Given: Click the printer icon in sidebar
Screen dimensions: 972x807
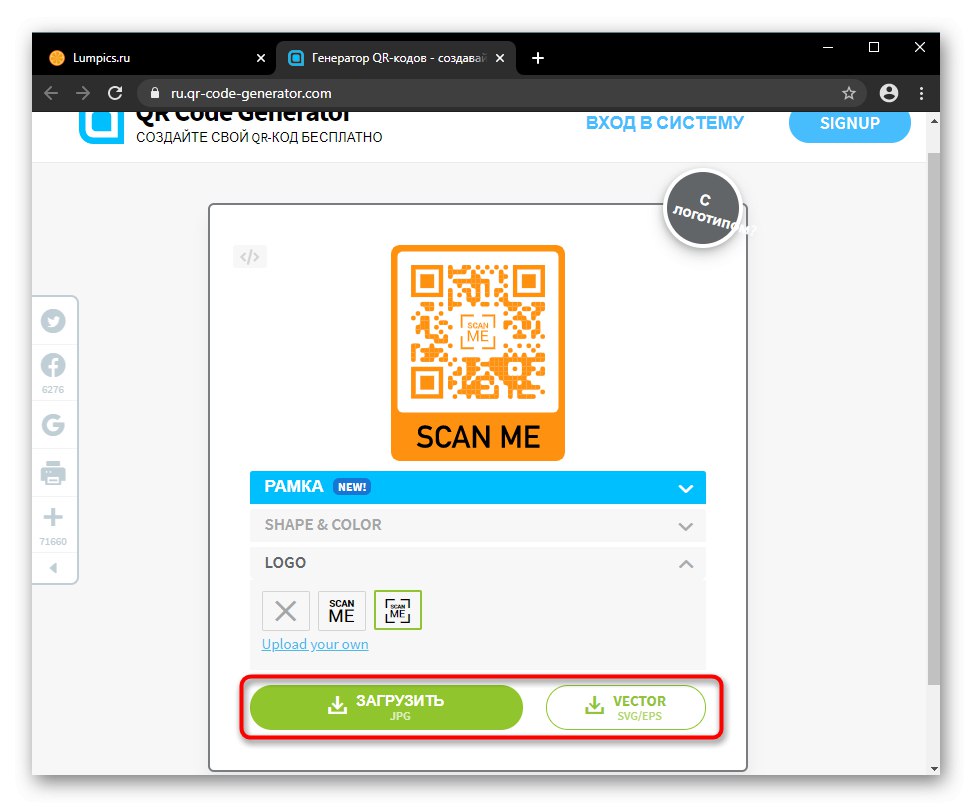Looking at the screenshot, I should (53, 473).
